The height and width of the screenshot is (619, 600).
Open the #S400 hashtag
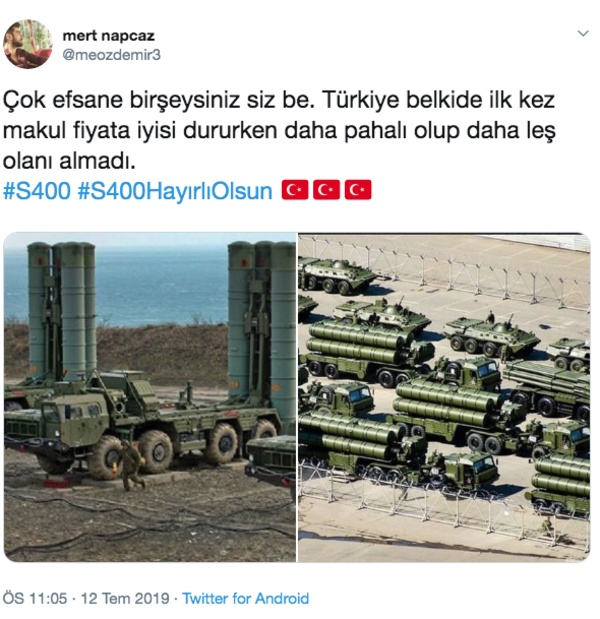click(x=37, y=191)
